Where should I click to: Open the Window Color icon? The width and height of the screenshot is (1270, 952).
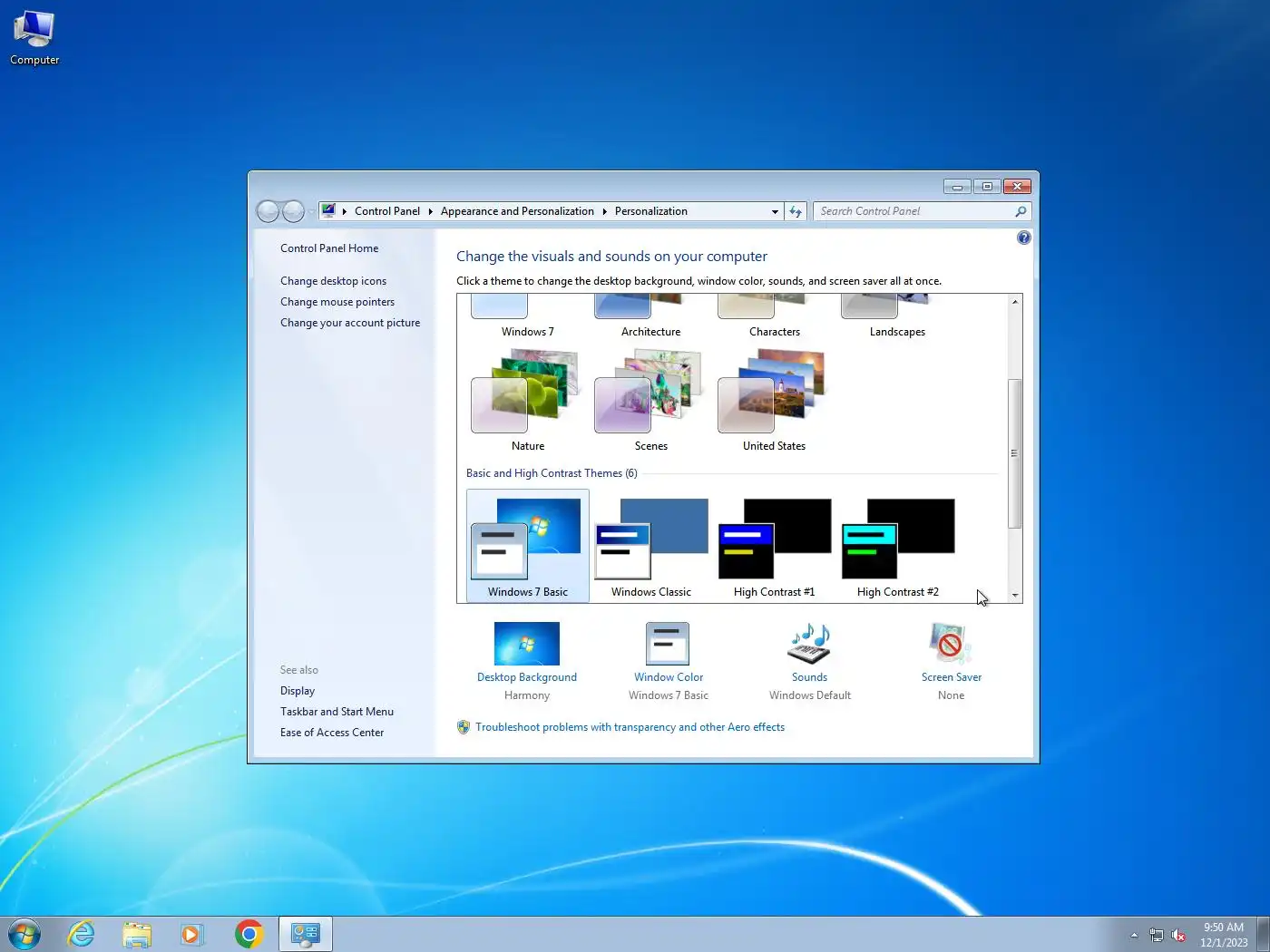[x=668, y=644]
